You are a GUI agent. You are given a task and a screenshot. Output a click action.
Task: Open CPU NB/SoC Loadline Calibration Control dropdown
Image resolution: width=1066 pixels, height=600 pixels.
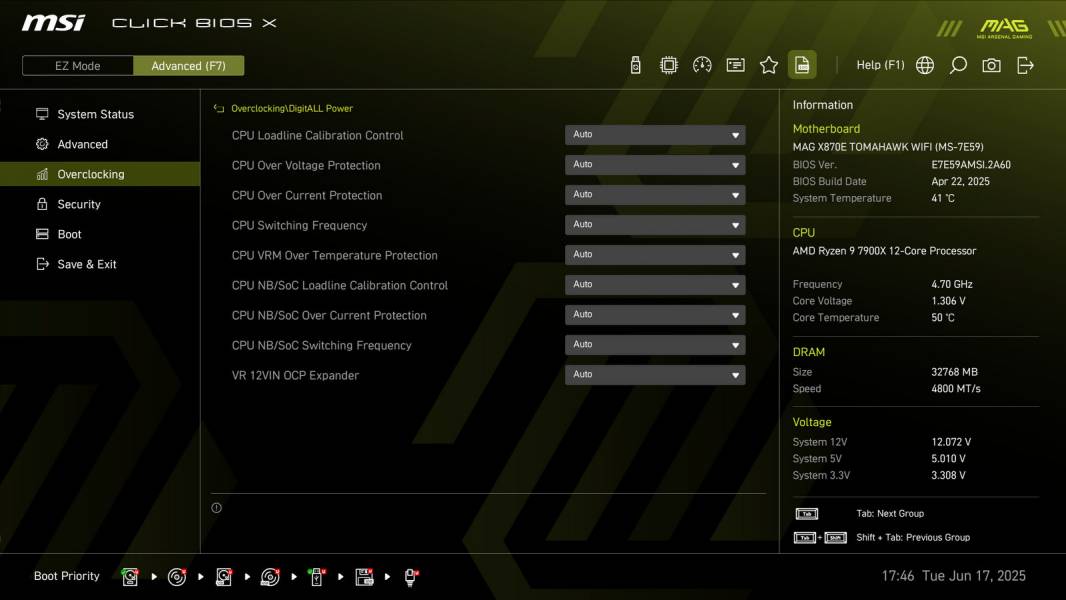coord(655,284)
